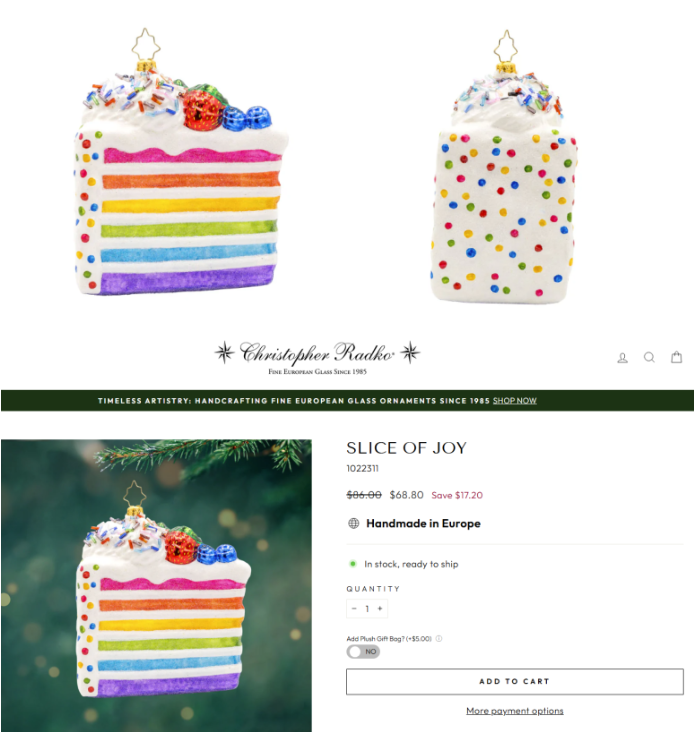Click the green in-stock status dot

(x=353, y=564)
